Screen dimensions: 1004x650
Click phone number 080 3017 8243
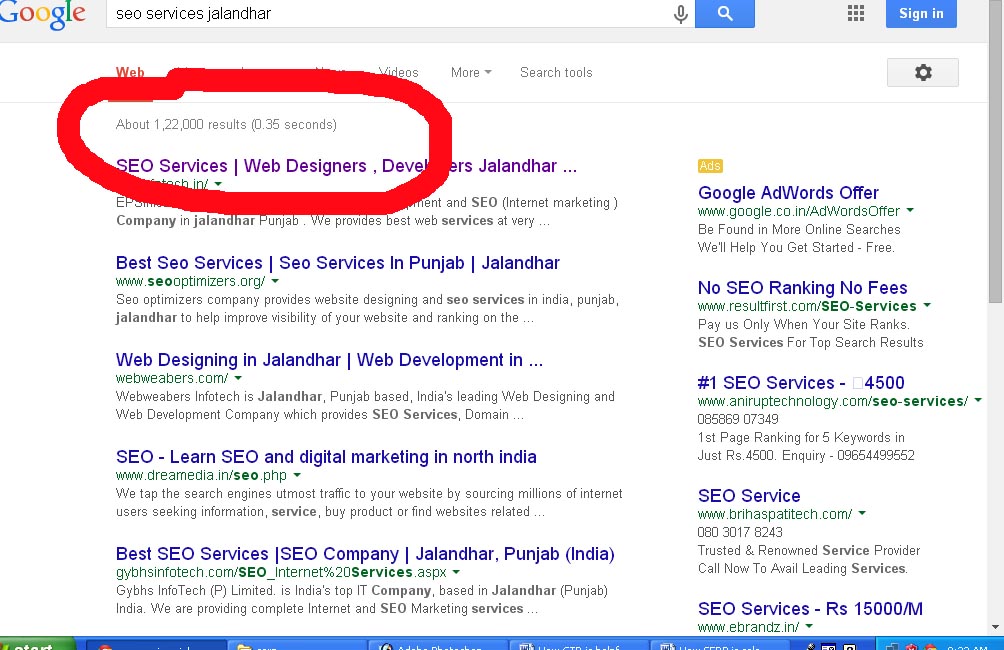740,532
